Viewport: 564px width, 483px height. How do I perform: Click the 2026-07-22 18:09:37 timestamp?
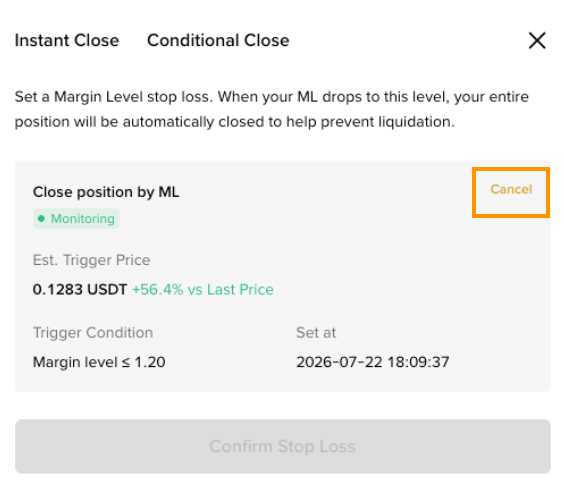coord(373,362)
